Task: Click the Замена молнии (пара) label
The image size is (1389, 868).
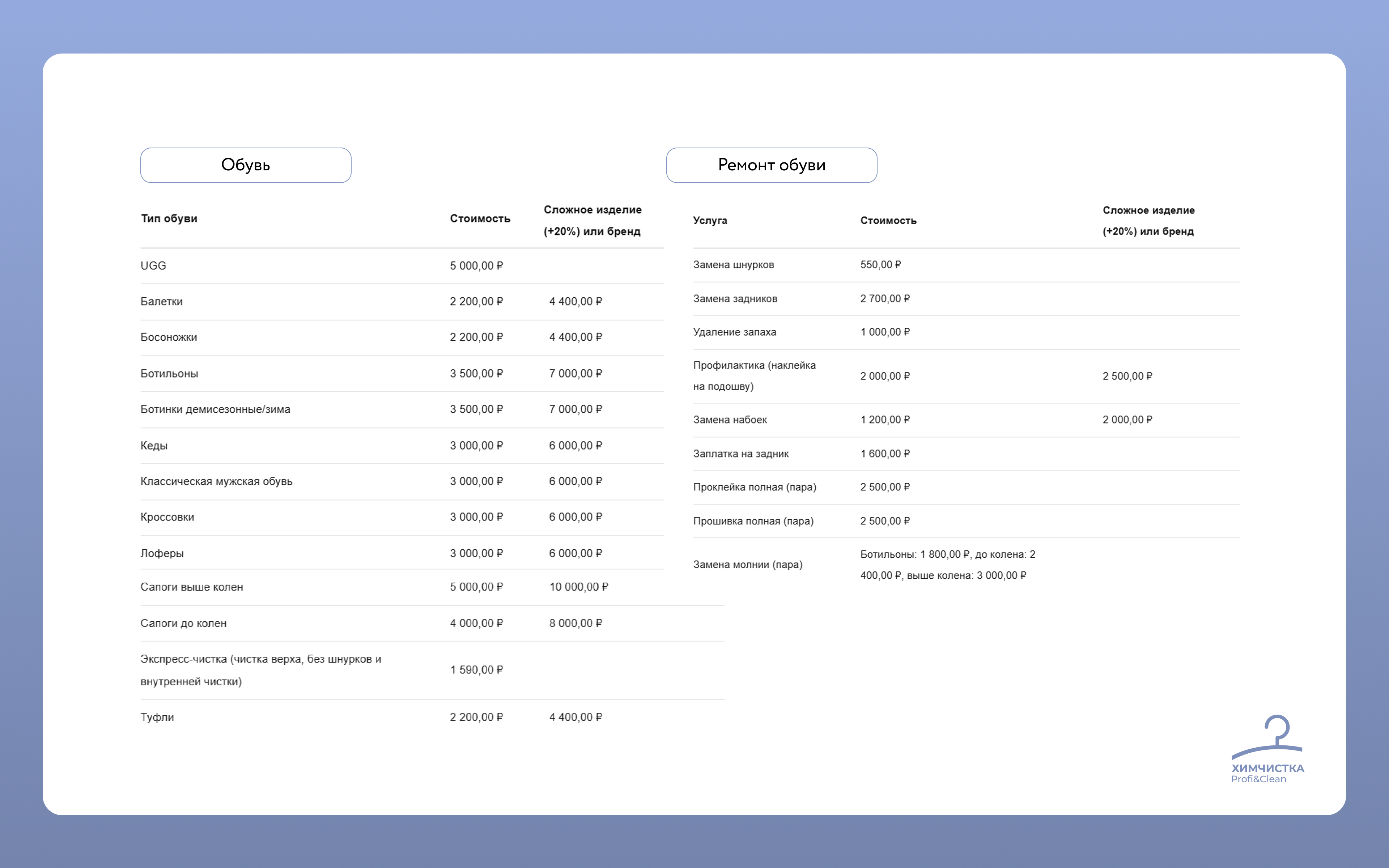Action: pos(747,564)
